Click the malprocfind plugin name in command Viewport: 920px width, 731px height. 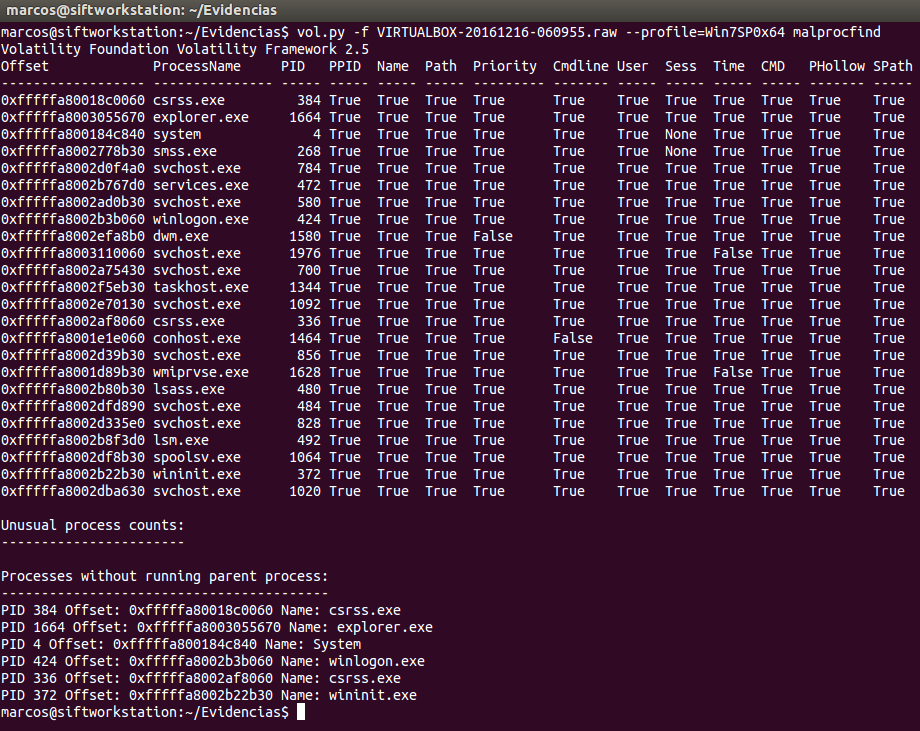(836, 32)
